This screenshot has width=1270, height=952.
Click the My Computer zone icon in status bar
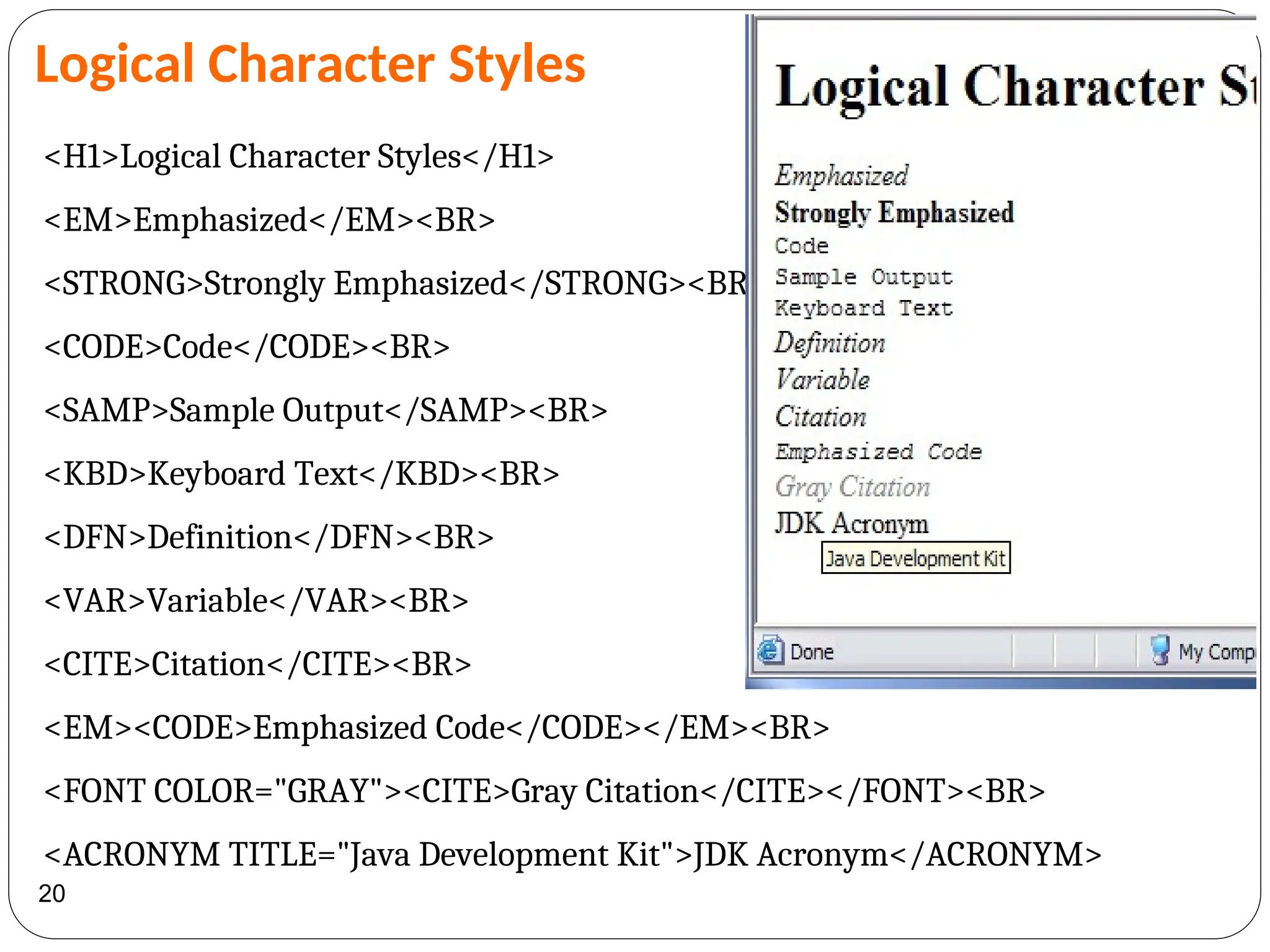pos(1159,650)
